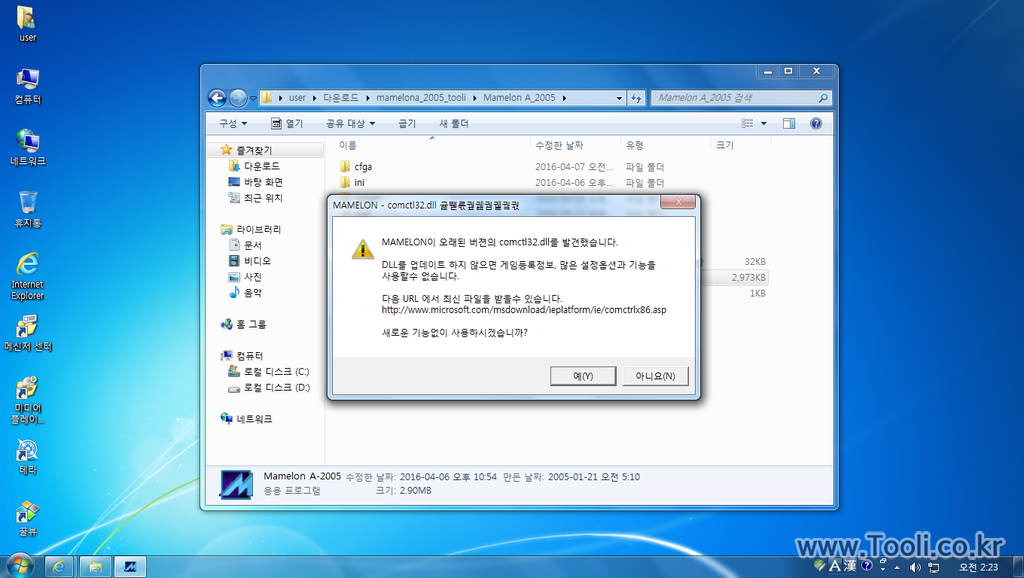The height and width of the screenshot is (578, 1024).
Task: Click the 굽기 burn toolbar button
Action: point(407,123)
